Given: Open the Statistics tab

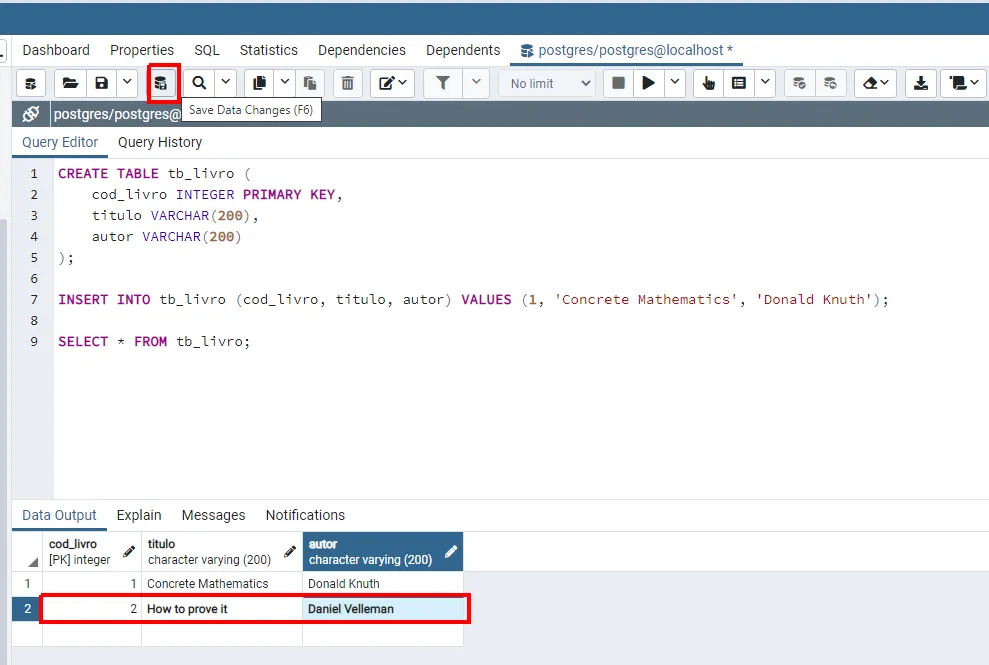Looking at the screenshot, I should [x=269, y=50].
